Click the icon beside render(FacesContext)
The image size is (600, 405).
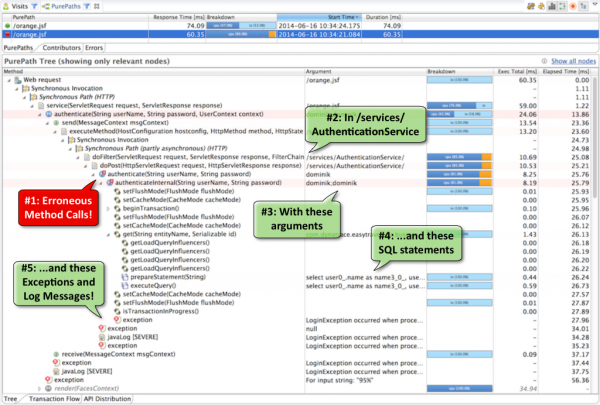tap(48, 389)
